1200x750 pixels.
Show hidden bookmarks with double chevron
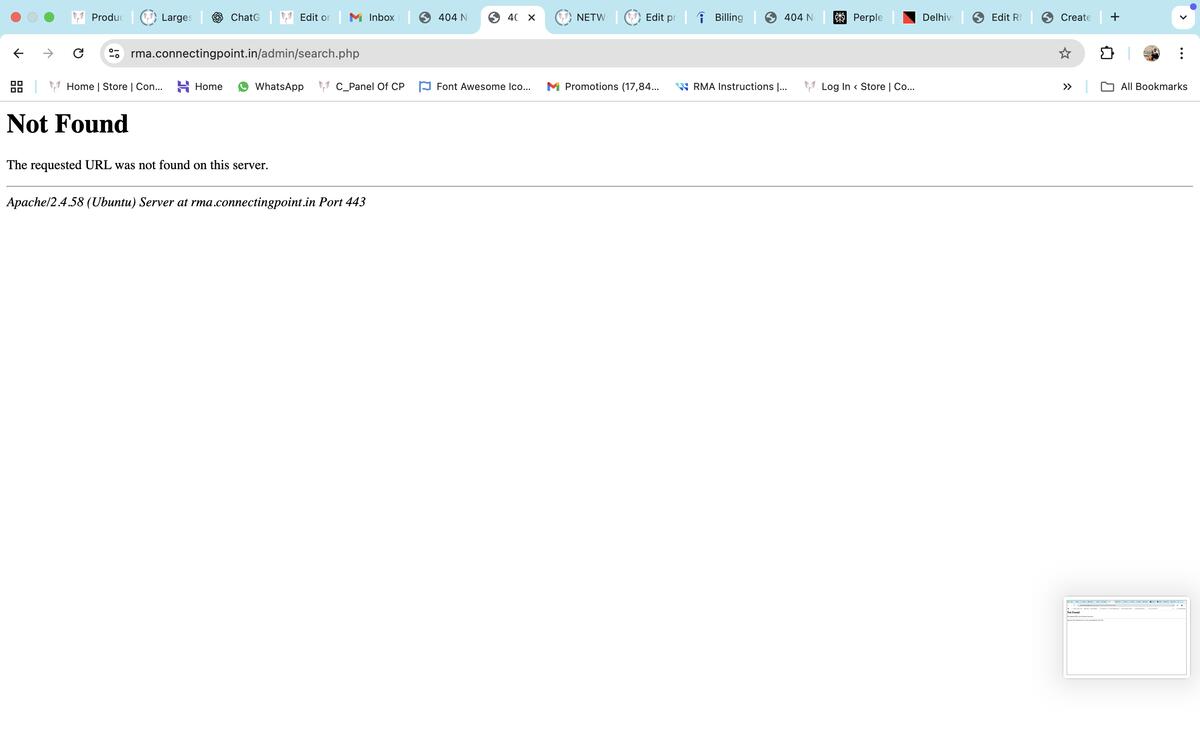pos(1067,87)
